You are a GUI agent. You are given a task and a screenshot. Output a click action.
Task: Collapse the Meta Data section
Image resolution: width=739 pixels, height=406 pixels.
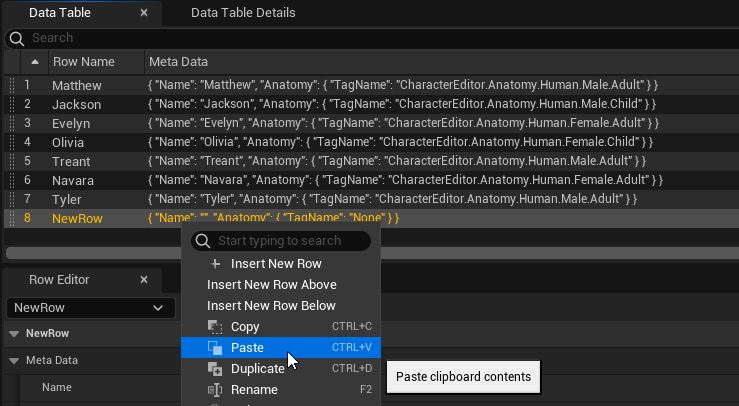click(14, 361)
